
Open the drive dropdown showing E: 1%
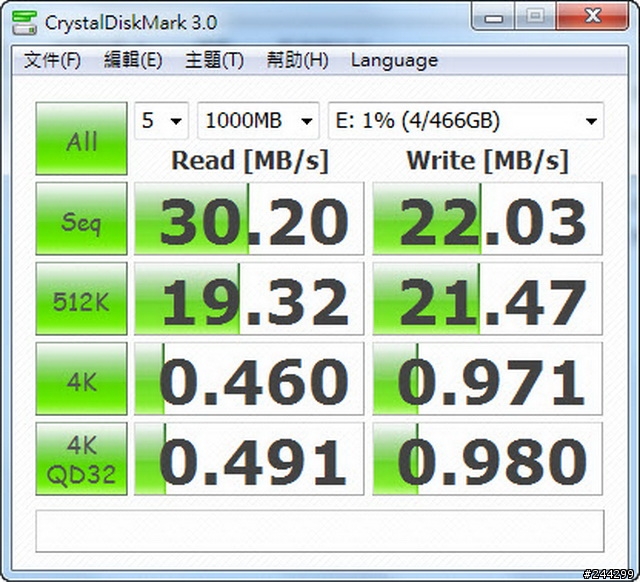click(466, 121)
